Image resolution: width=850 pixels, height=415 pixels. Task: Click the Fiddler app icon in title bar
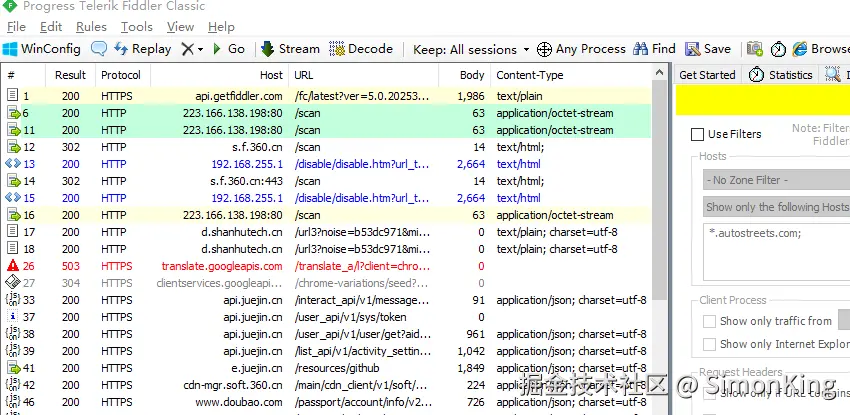(x=10, y=7)
